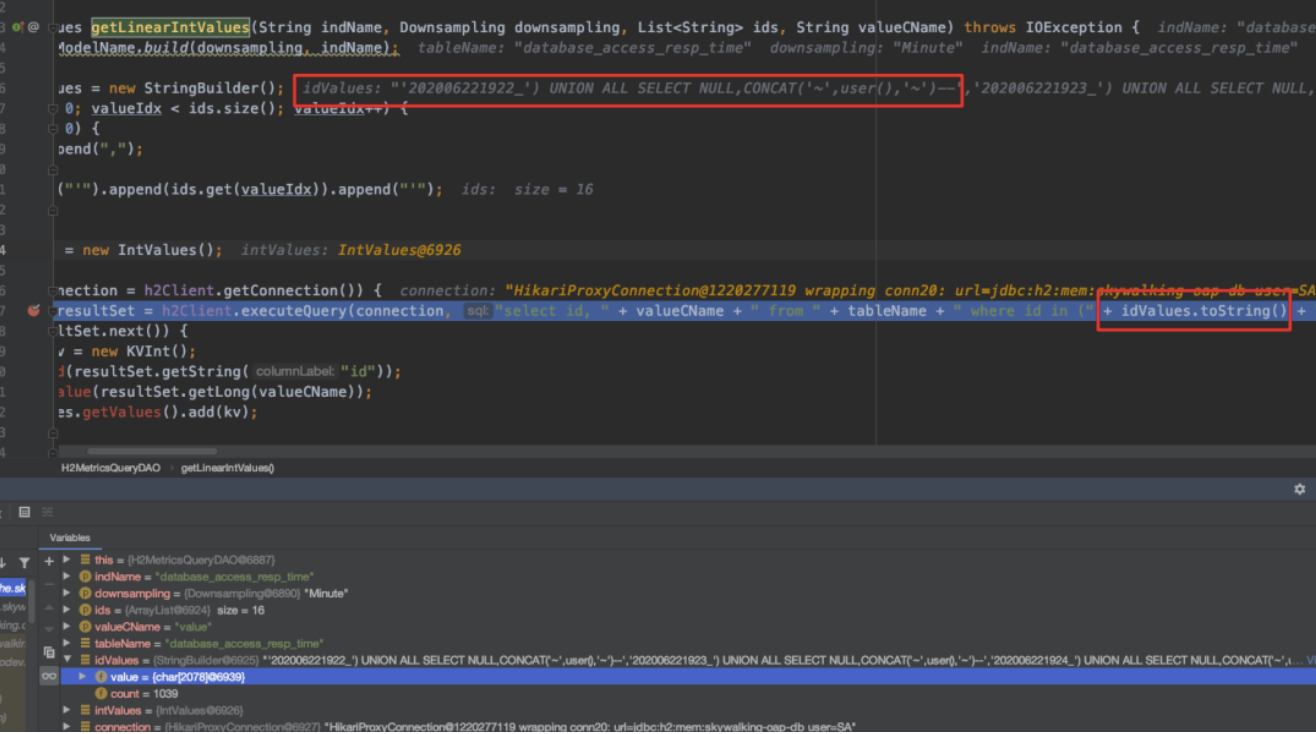The image size is (1316, 734).
Task: Click the filter frames funnel icon
Action: 24,563
